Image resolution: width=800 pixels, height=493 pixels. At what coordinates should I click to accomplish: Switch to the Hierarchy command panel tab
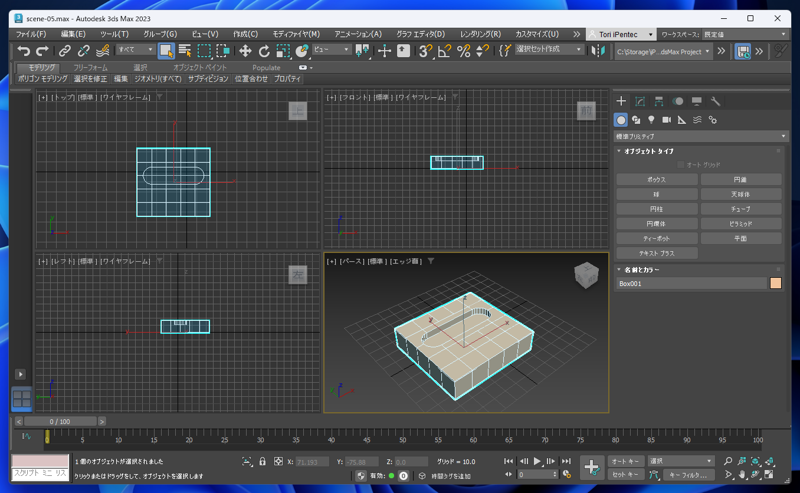point(659,101)
